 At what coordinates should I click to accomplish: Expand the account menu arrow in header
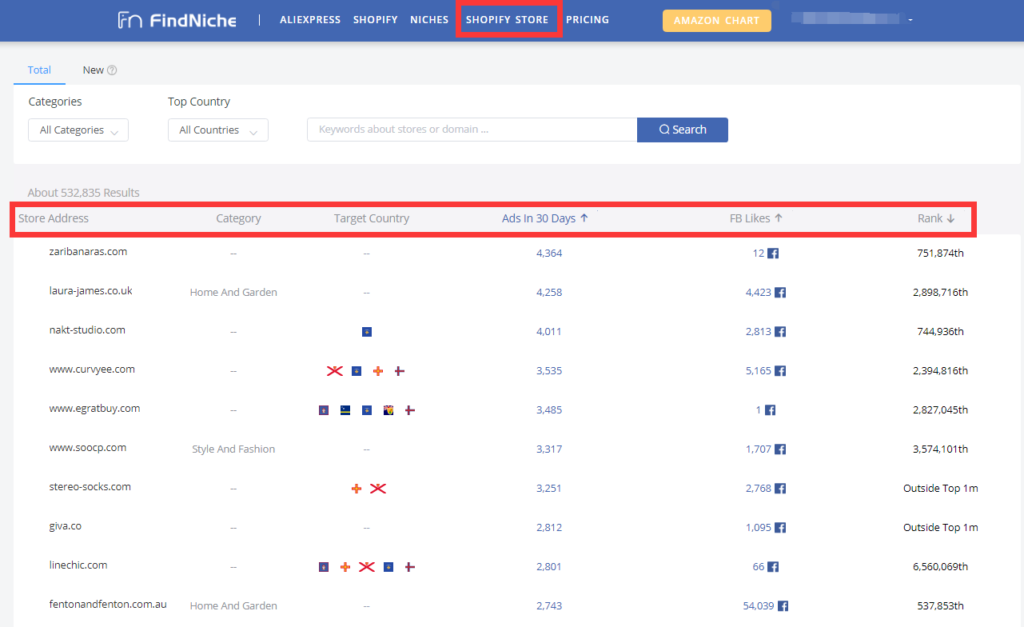(910, 20)
